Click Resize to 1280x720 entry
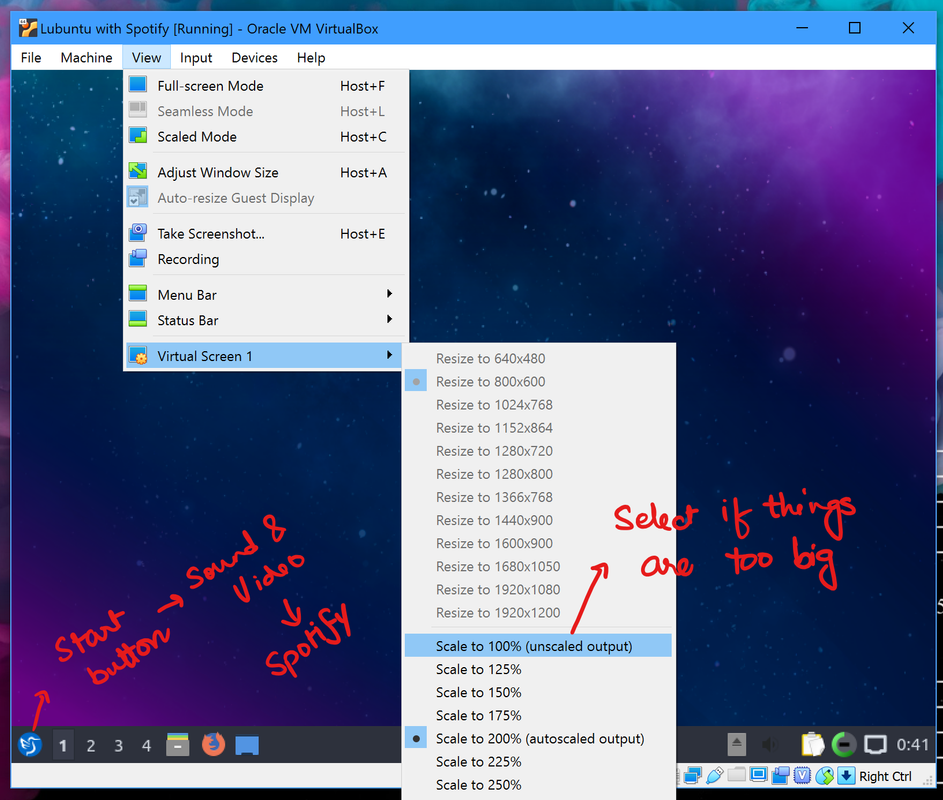The image size is (943, 800). tap(538, 451)
